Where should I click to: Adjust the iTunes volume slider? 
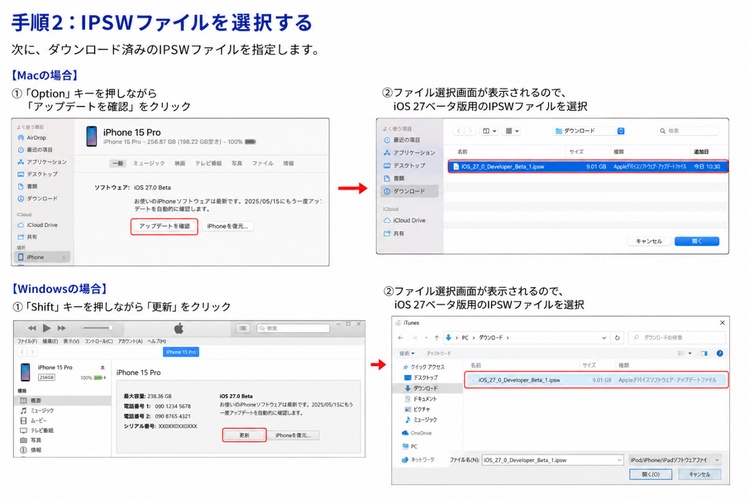pyautogui.click(x=98, y=328)
